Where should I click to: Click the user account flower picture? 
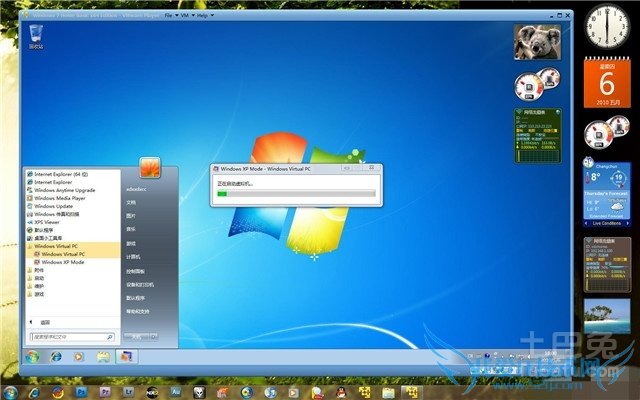coord(150,167)
